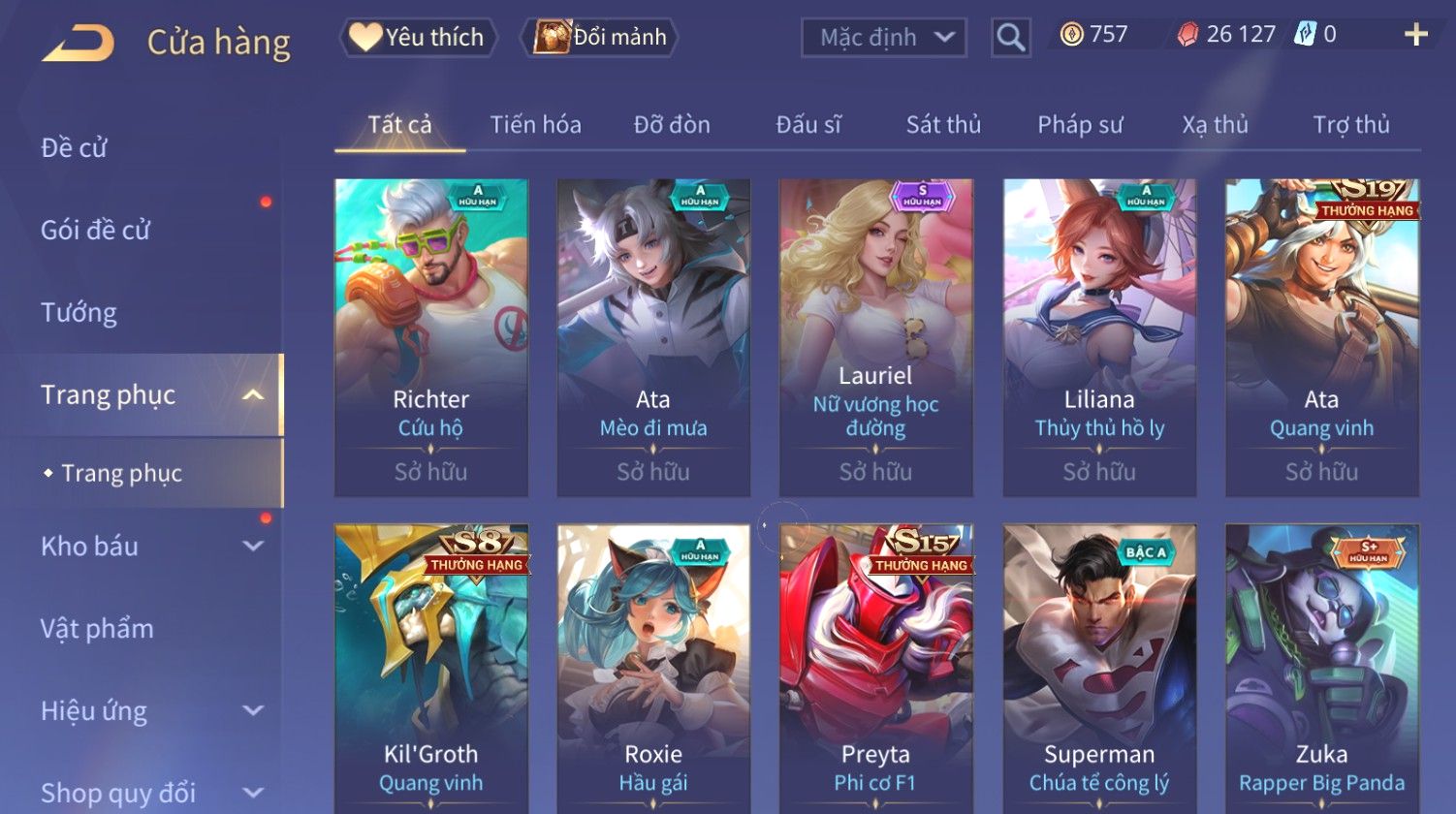Open the Lauriel Nữ vương học đường skin card
1456x814 pixels.
pyautogui.click(x=876, y=337)
